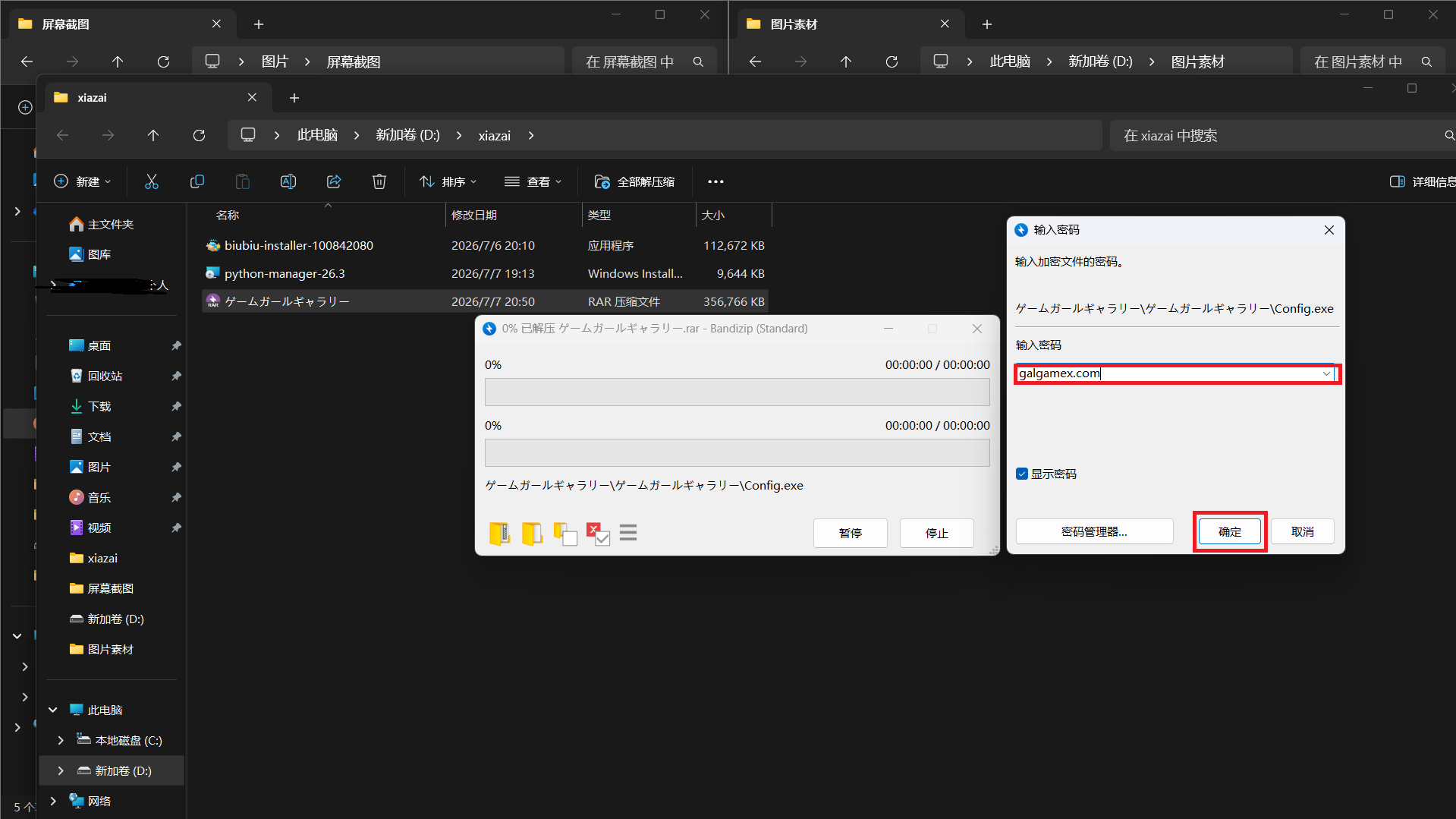Unpin 桌面 using its pin icon

[x=176, y=345]
